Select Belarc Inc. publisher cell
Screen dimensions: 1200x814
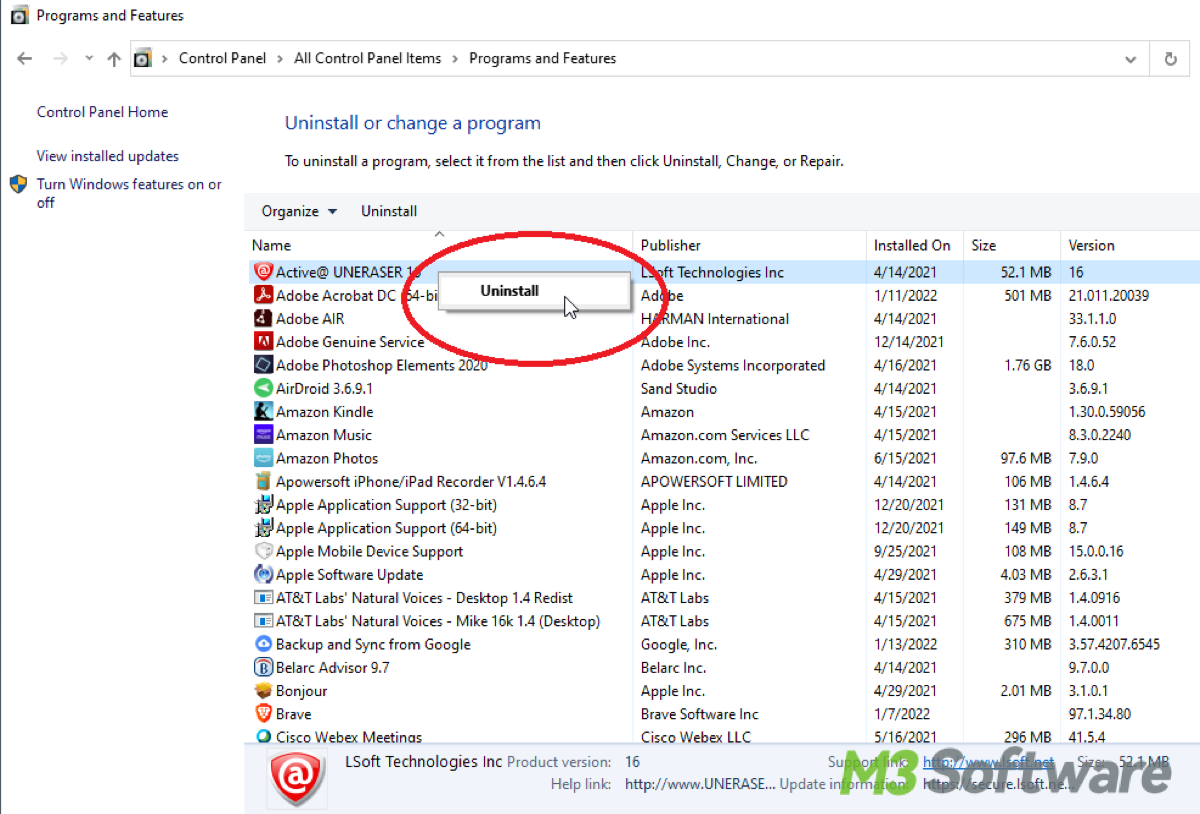pos(673,668)
